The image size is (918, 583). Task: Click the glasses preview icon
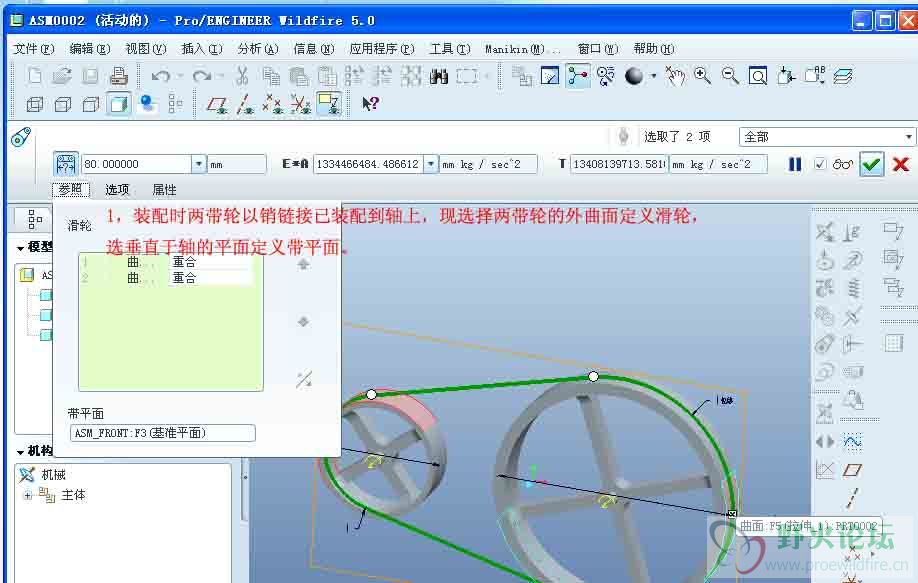(x=842, y=164)
